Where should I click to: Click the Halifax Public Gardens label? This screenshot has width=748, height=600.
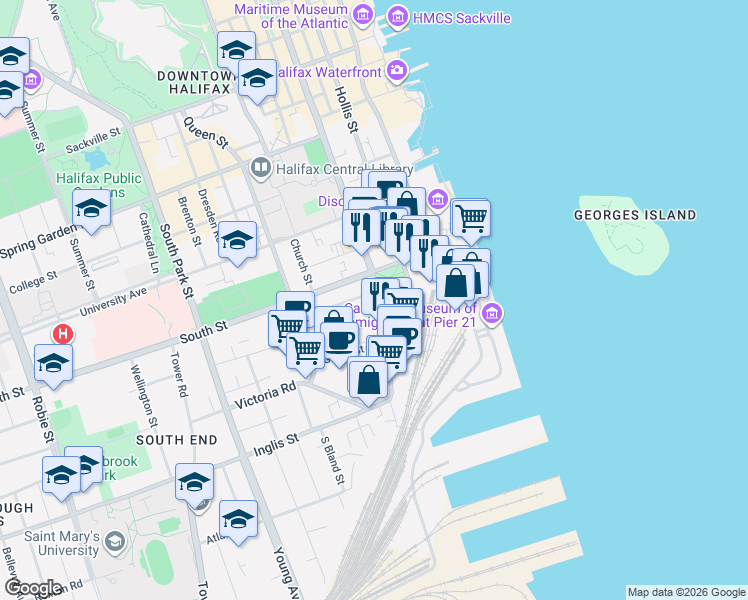pyautogui.click(x=99, y=185)
